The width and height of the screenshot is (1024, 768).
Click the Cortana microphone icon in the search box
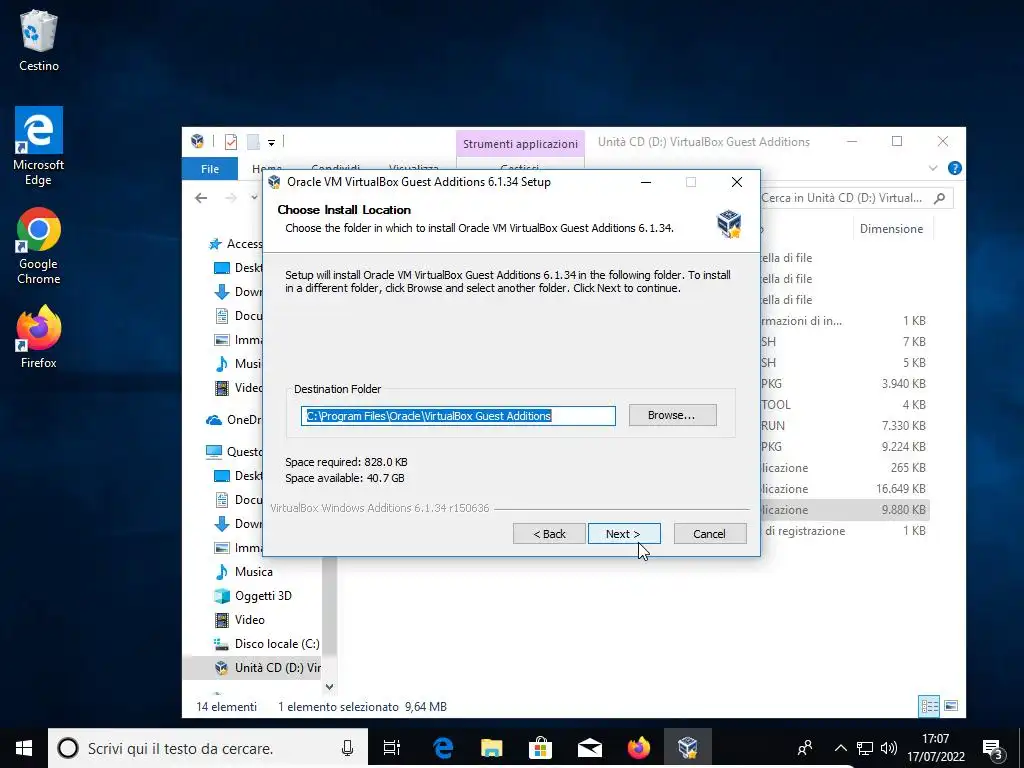[x=347, y=748]
